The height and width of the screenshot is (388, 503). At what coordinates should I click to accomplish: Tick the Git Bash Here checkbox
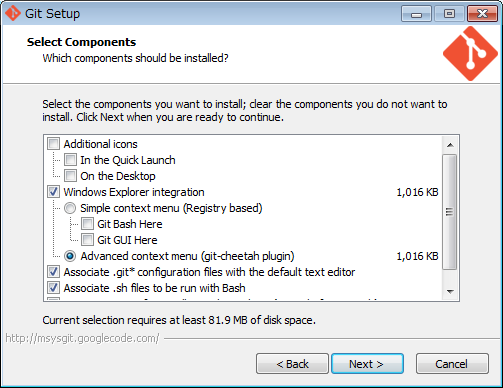point(87,224)
